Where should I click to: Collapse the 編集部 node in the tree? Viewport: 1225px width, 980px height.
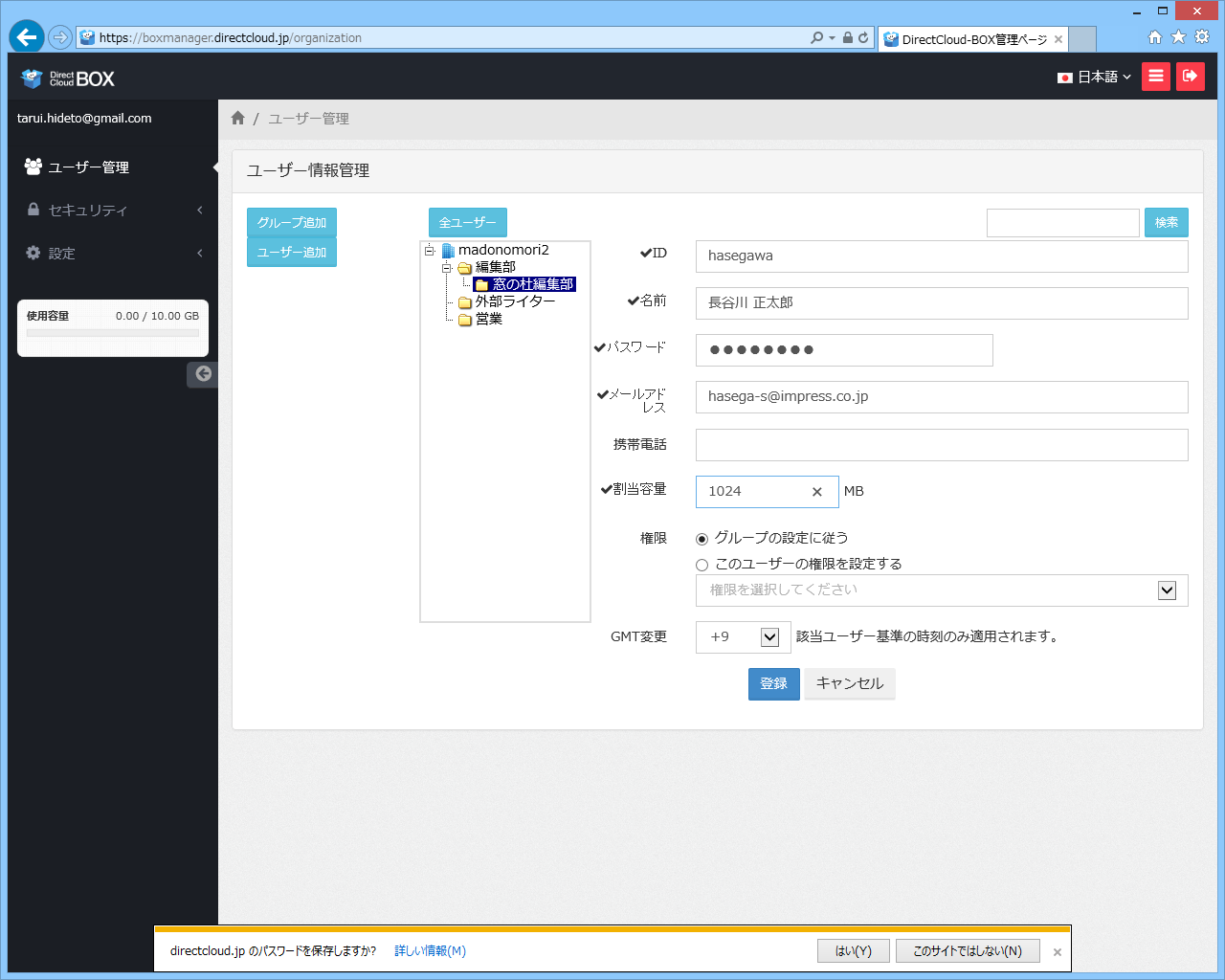pos(446,267)
